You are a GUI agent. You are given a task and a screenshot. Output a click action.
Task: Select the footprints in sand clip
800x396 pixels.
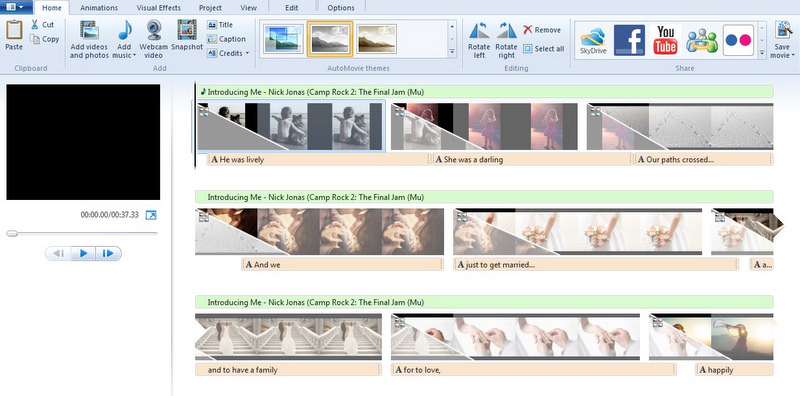point(680,127)
